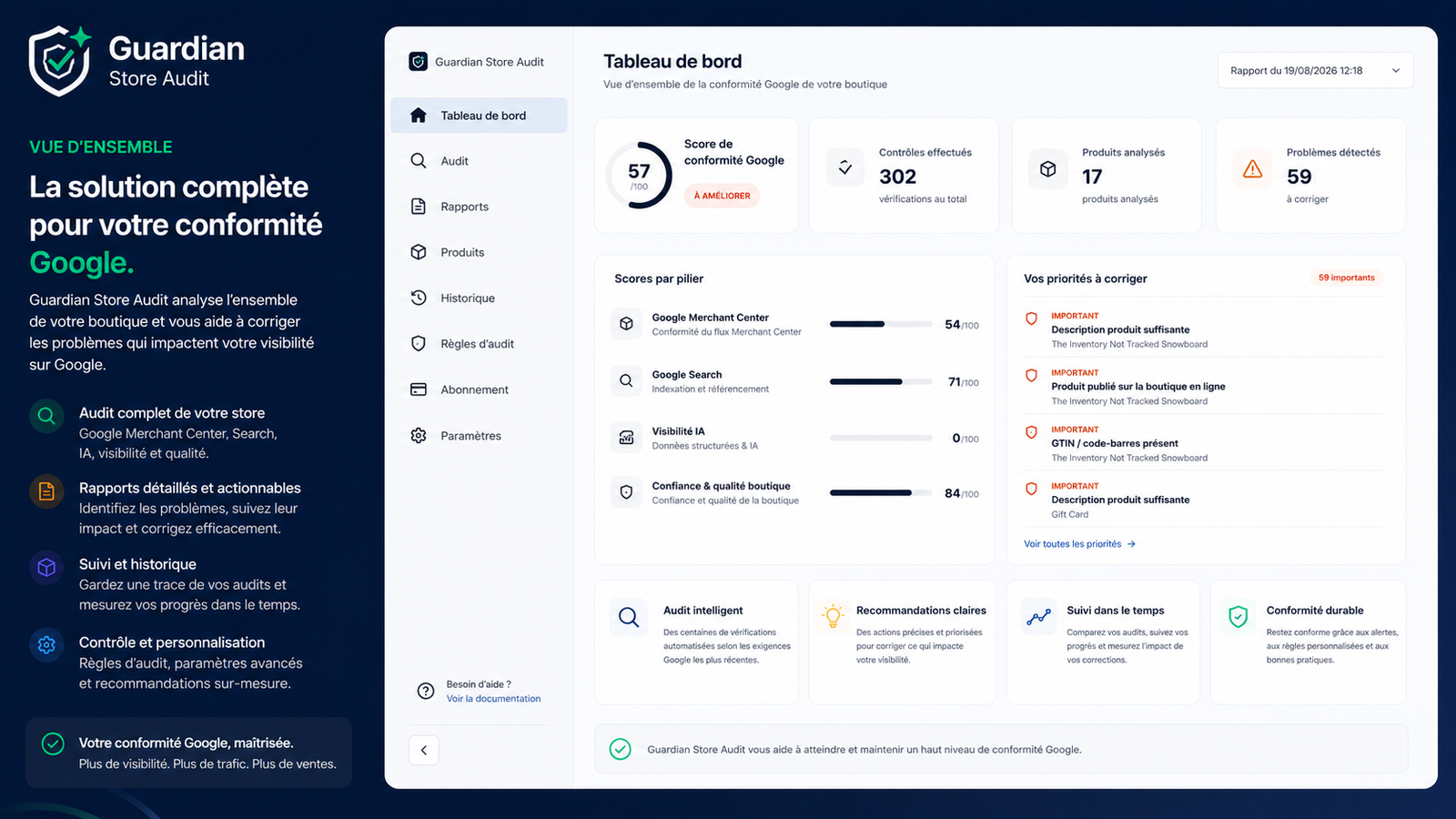Screen dimensions: 1456x819
Task: Open the Tableau de bord menu item
Action: click(479, 116)
